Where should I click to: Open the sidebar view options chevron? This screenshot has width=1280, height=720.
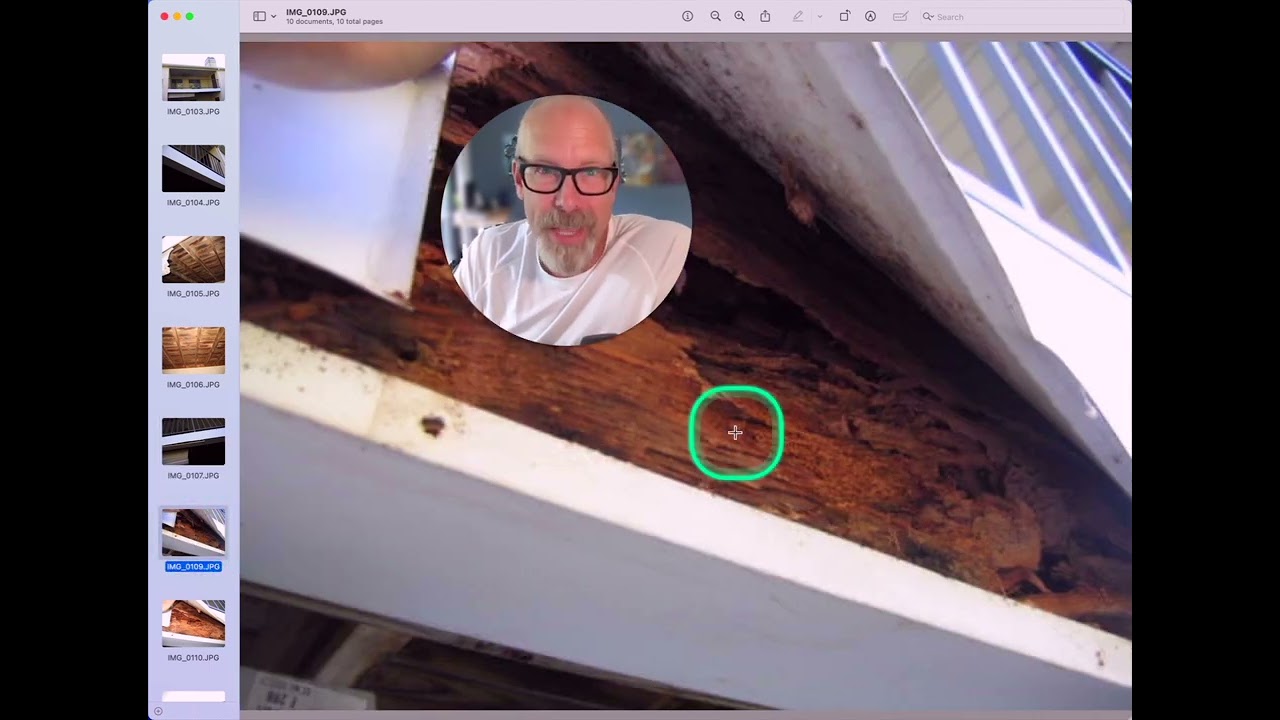(273, 17)
